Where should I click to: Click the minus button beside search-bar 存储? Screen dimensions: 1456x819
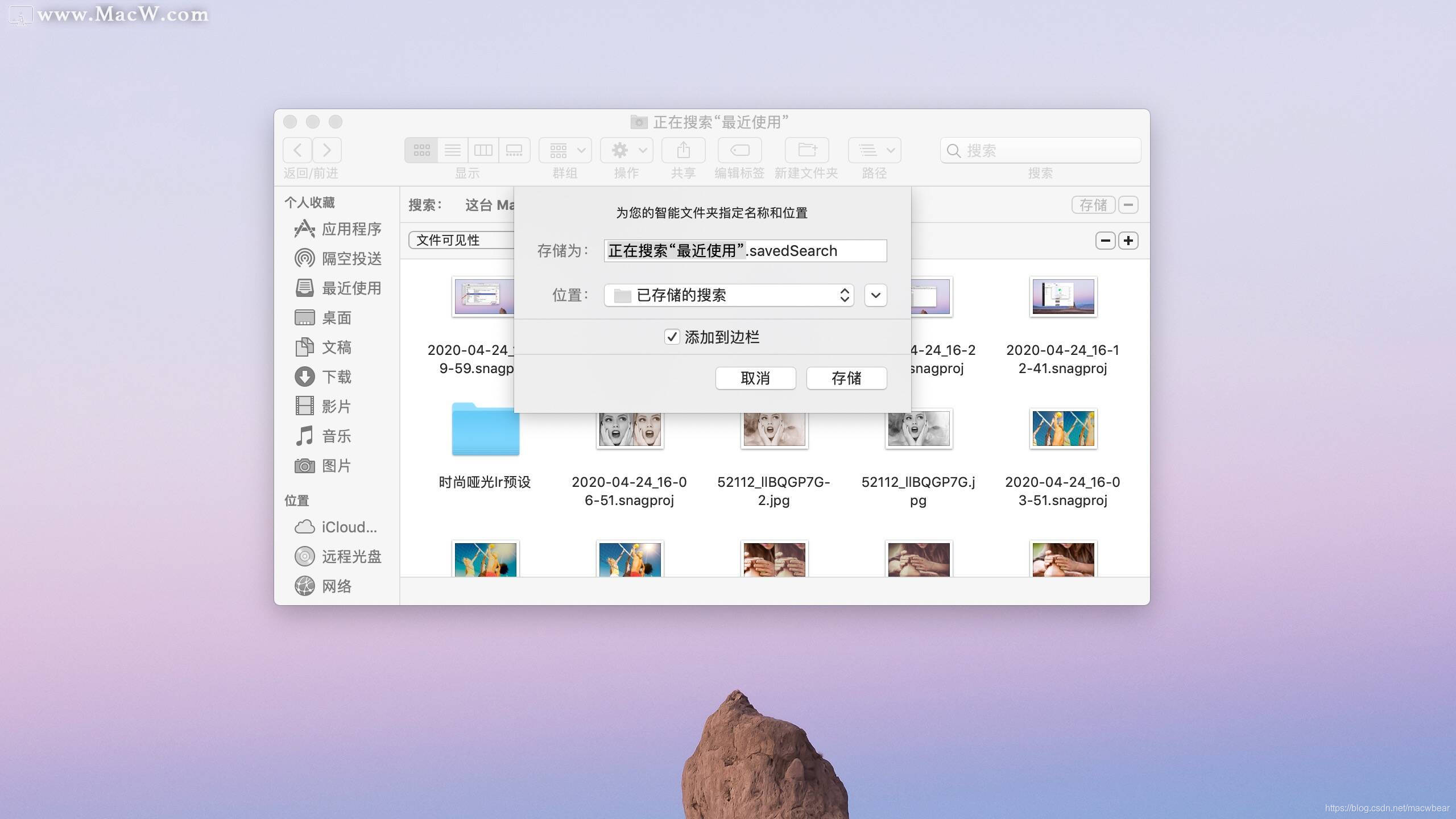coord(1128,205)
